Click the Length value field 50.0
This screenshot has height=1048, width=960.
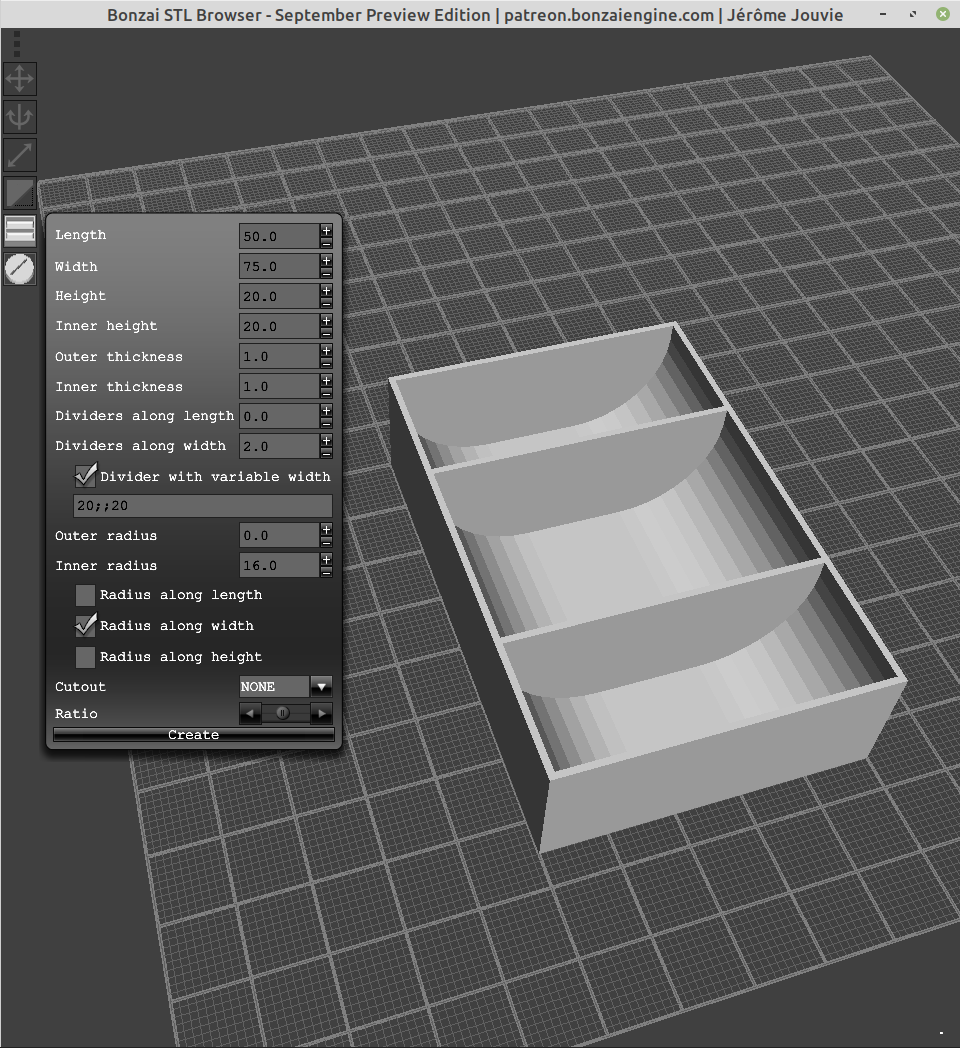click(x=279, y=236)
